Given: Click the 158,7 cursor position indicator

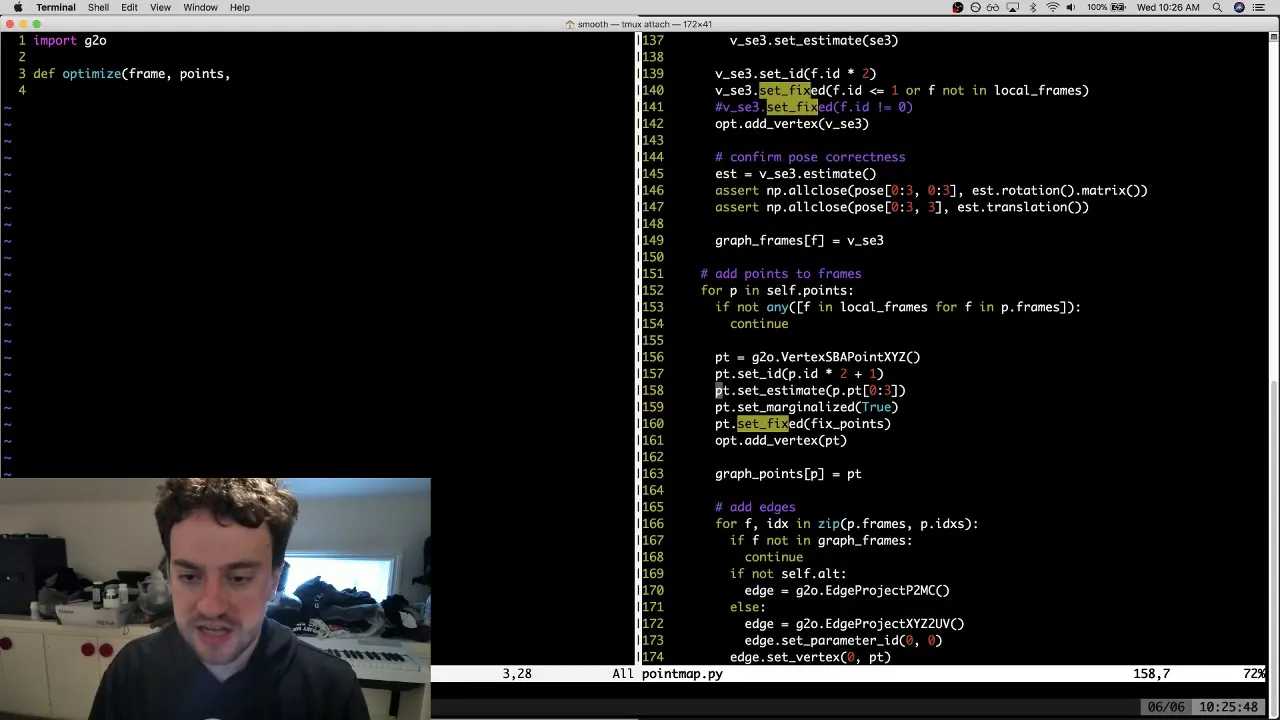Looking at the screenshot, I should (1151, 674).
